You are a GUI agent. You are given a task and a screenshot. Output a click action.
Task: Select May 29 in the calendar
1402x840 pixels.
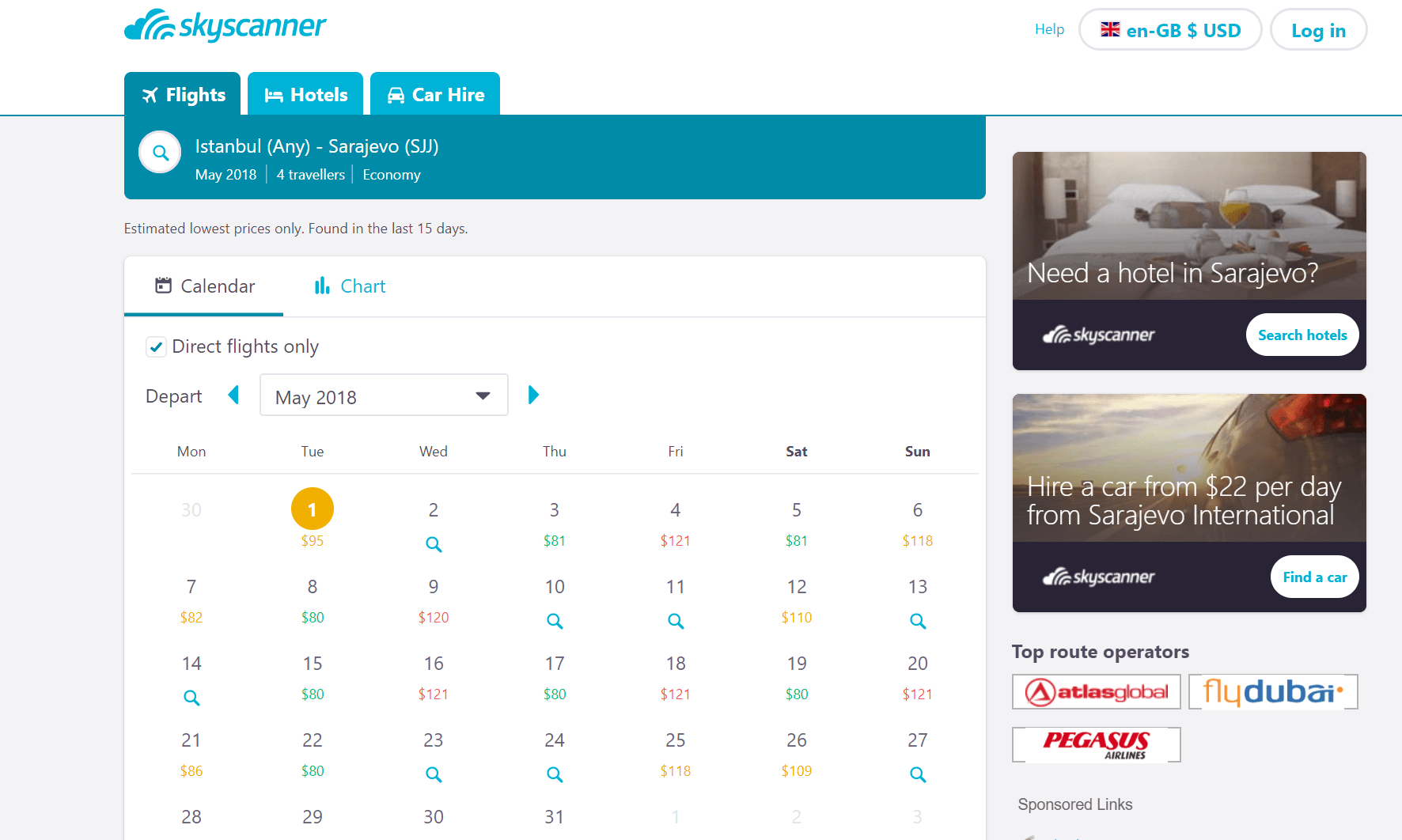313,817
